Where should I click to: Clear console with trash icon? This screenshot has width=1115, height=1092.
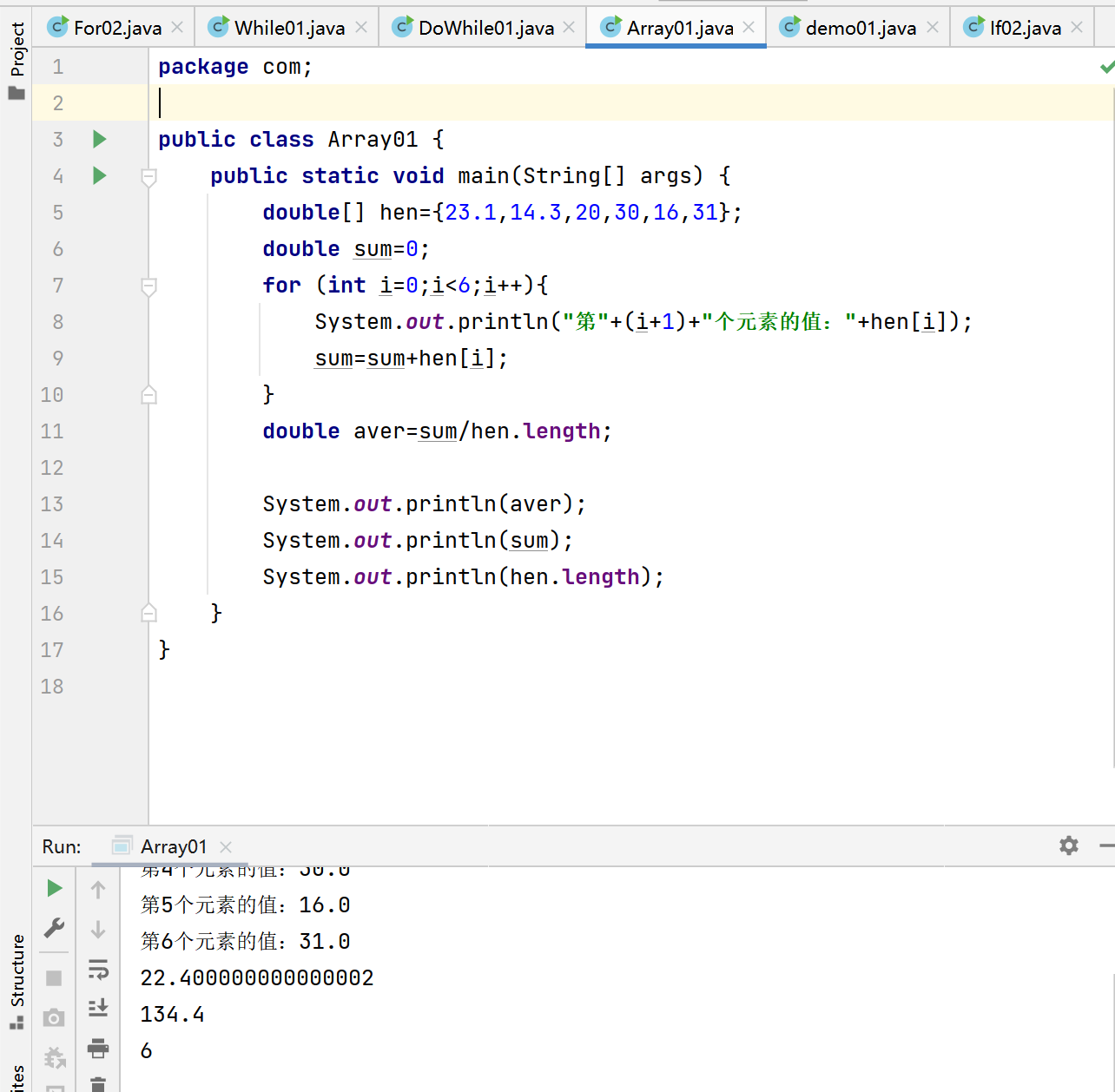coord(98,1084)
